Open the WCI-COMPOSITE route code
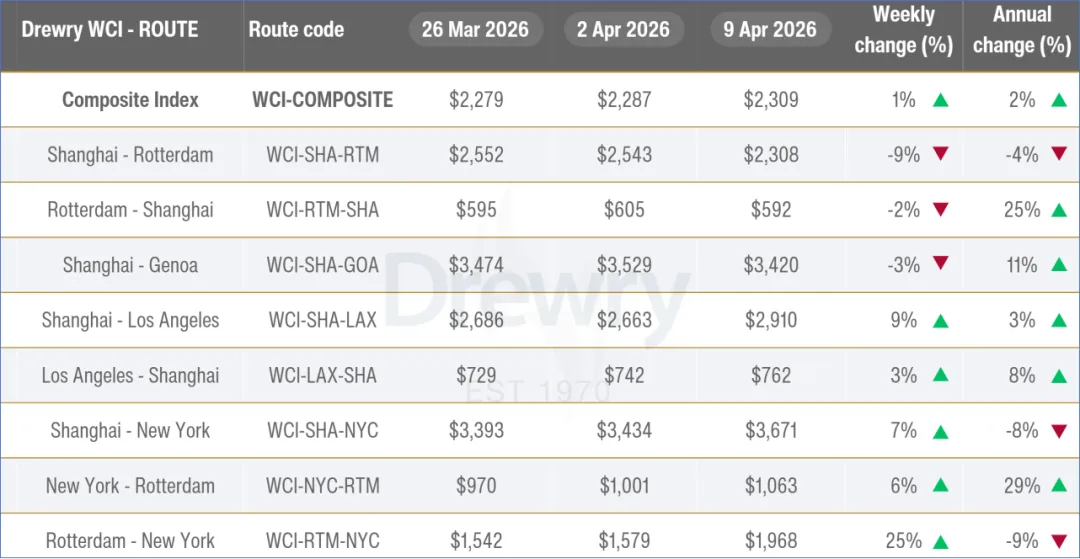 (x=322, y=100)
